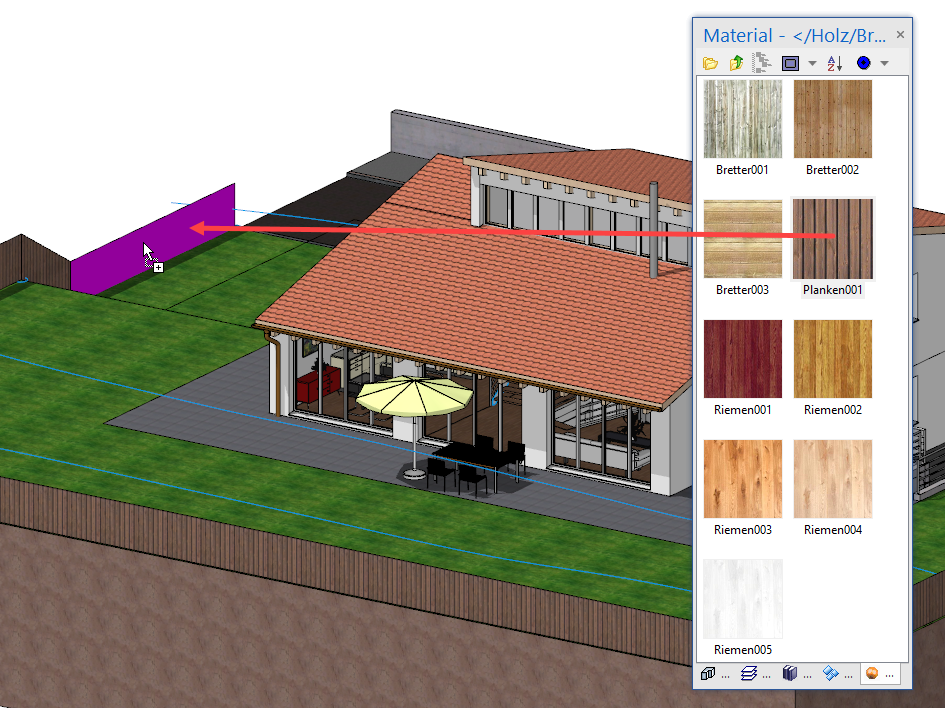
Task: Open the material folder icon
Action: point(711,63)
